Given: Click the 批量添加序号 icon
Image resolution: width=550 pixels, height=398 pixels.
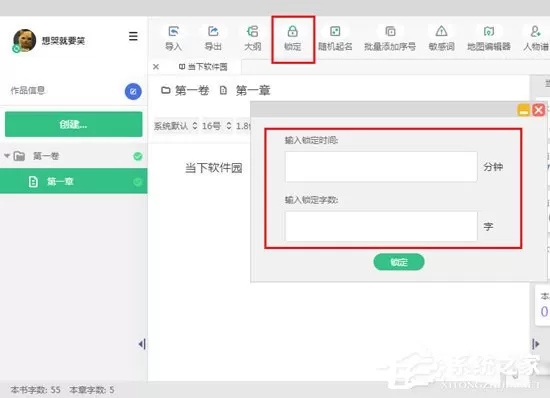Looking at the screenshot, I should [x=390, y=32].
